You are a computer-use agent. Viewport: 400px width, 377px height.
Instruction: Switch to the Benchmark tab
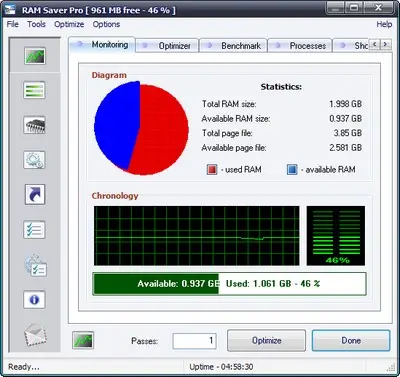point(233,46)
